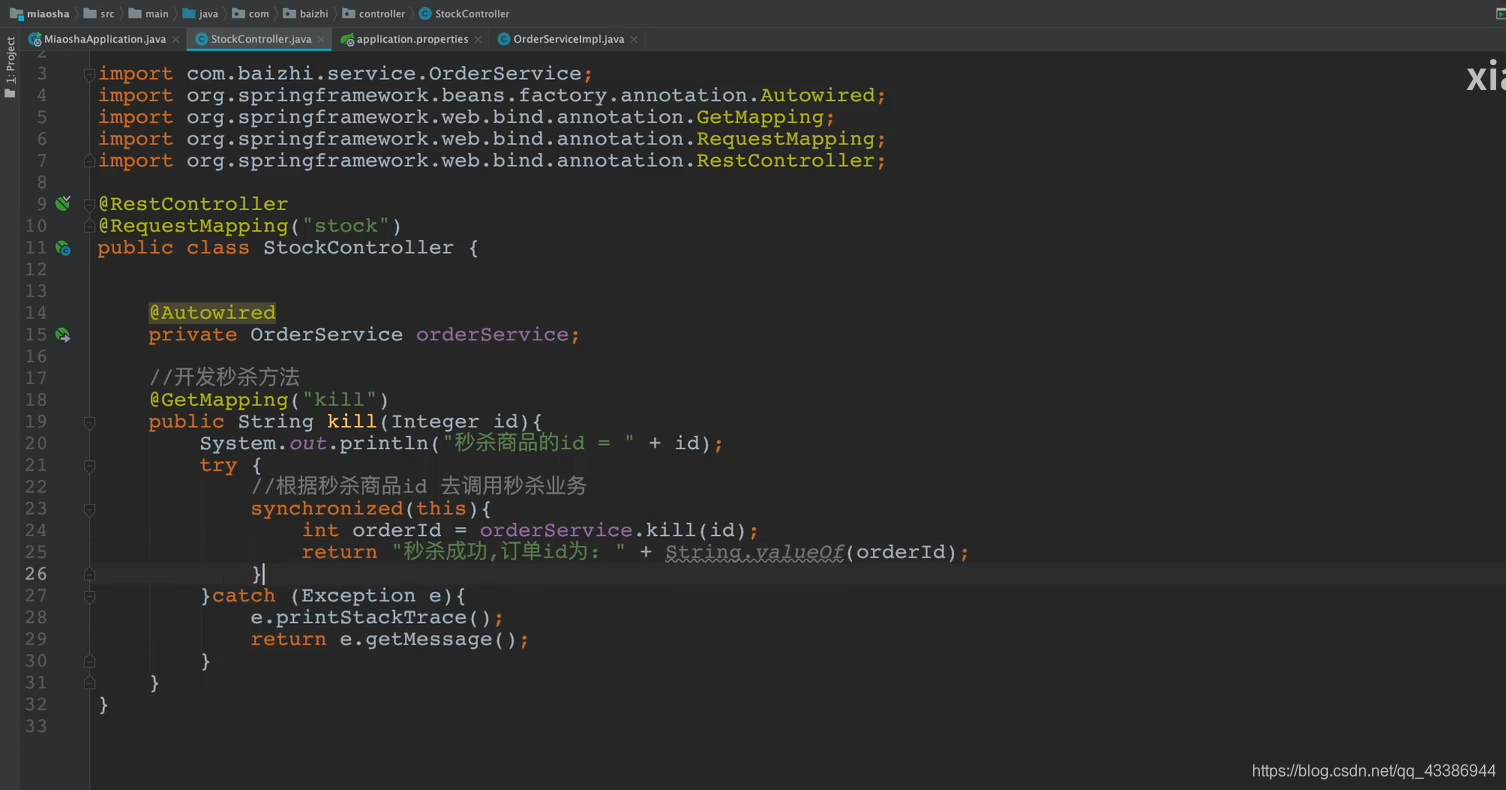This screenshot has height=790, width=1506.
Task: Click e.getMessage() on line 29
Action: pos(428,640)
